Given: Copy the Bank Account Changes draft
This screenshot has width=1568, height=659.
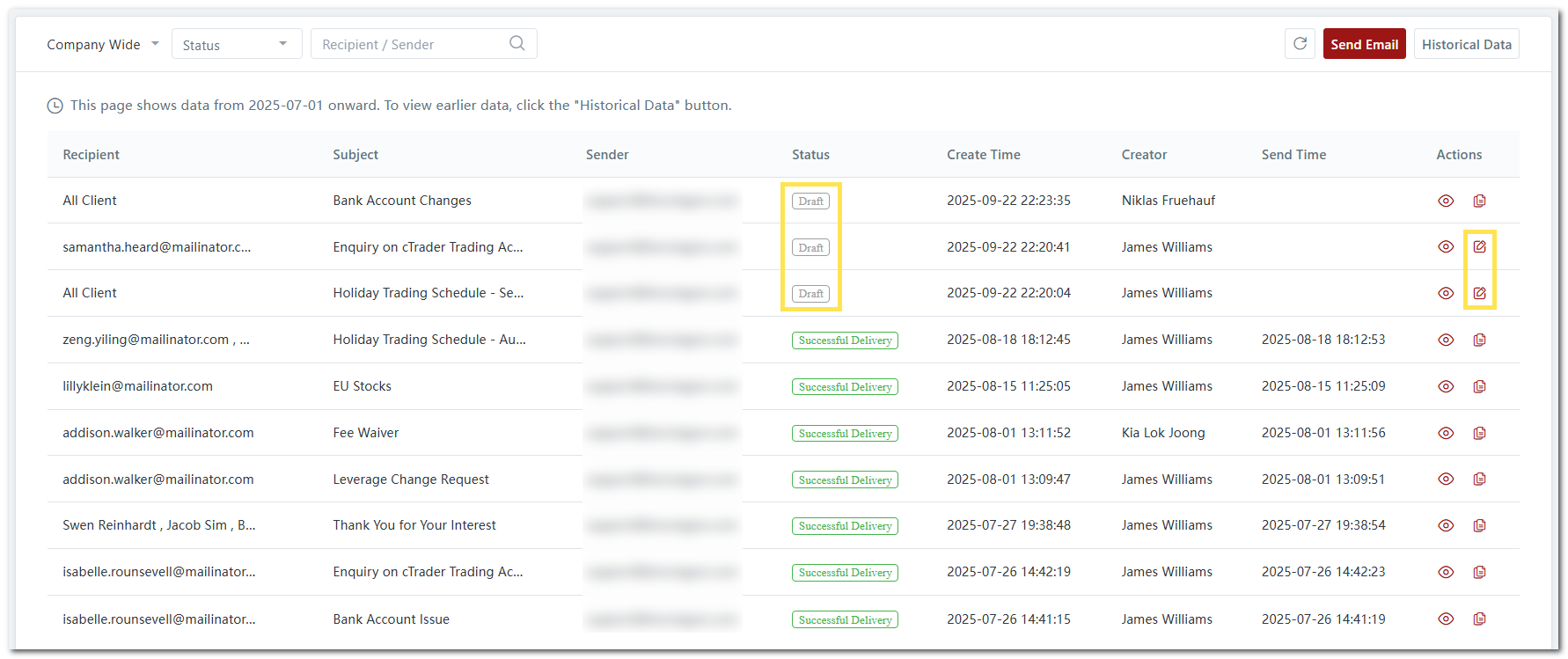Looking at the screenshot, I should coord(1479,201).
